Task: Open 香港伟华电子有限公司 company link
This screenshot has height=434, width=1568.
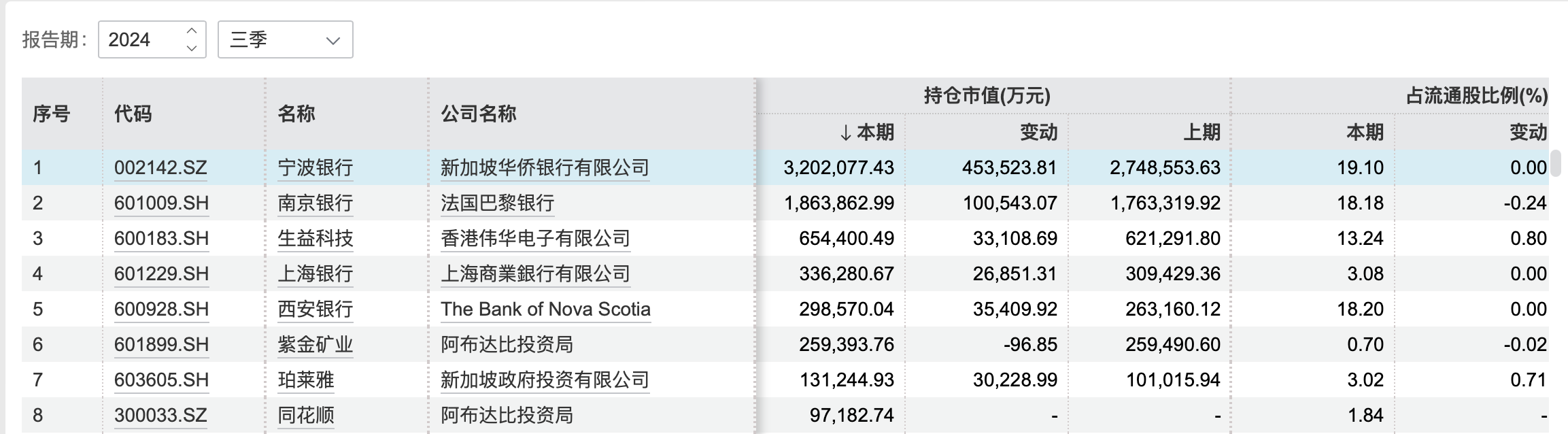Action: (535, 238)
